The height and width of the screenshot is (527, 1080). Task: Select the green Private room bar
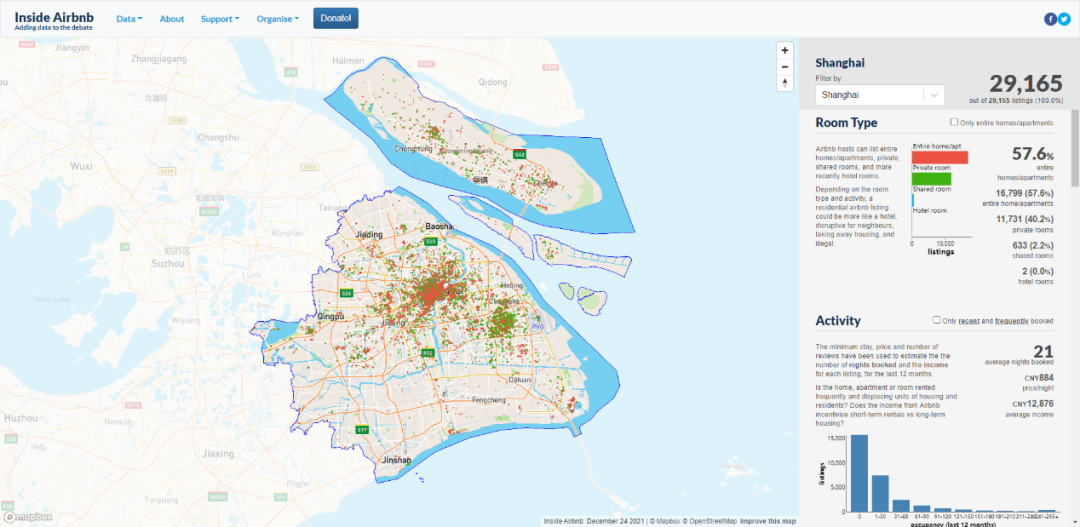point(931,178)
